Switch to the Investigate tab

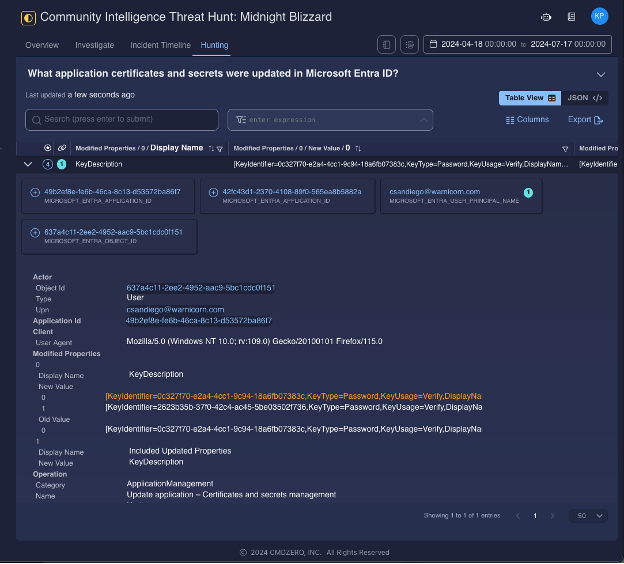95,45
